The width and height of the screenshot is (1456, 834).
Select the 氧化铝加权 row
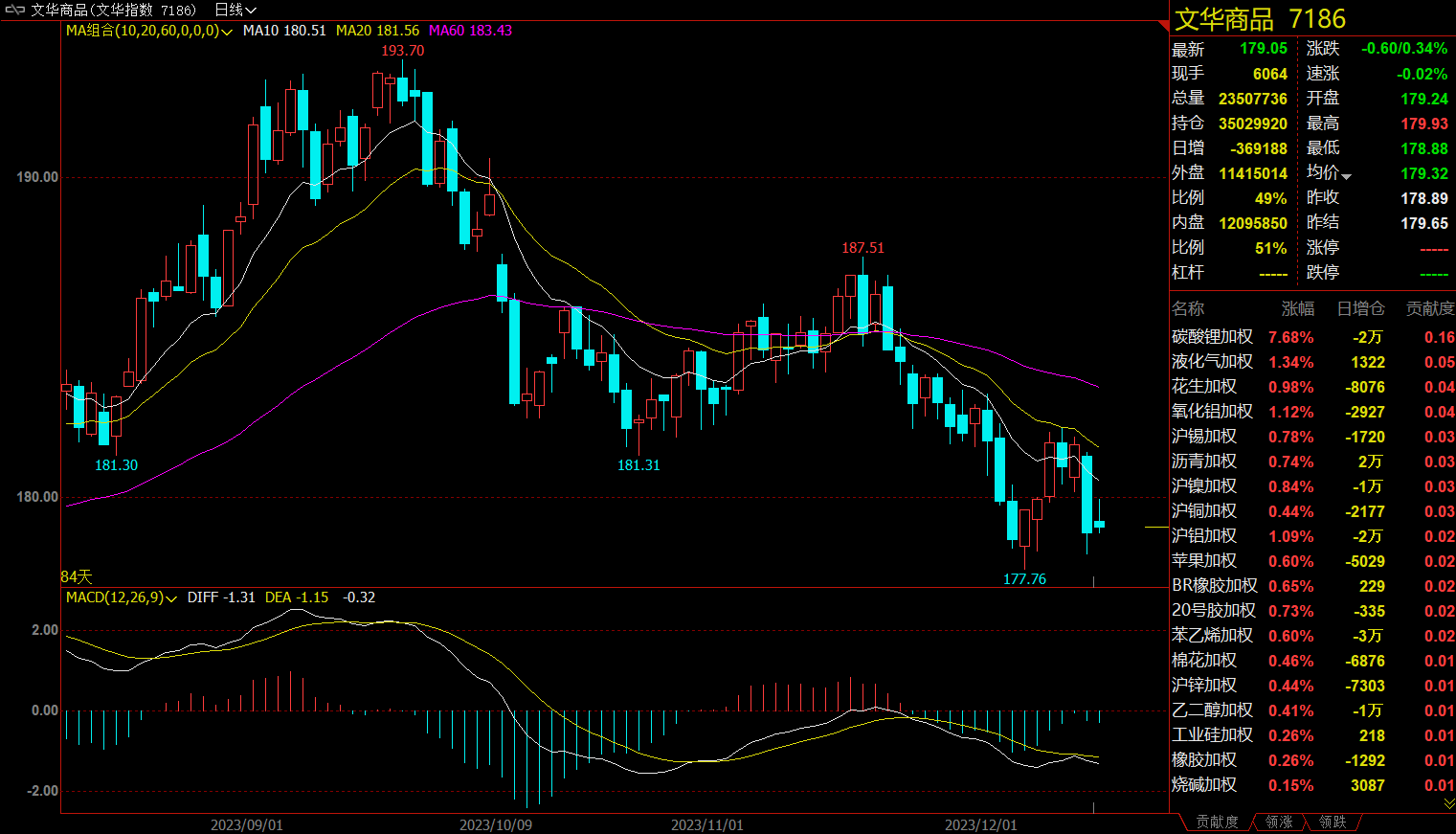[1312, 412]
